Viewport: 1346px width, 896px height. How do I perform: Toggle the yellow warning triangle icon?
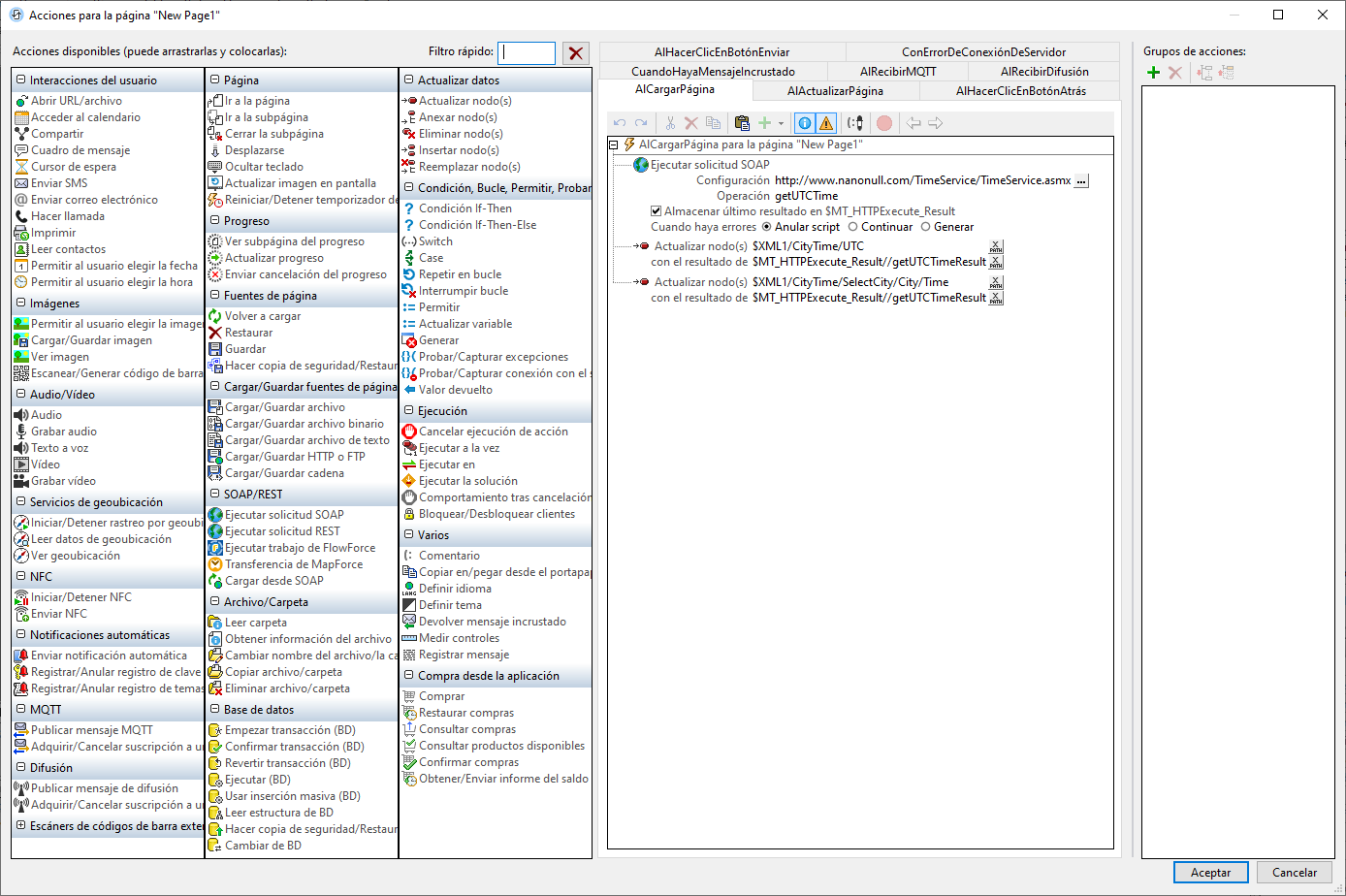click(x=826, y=123)
